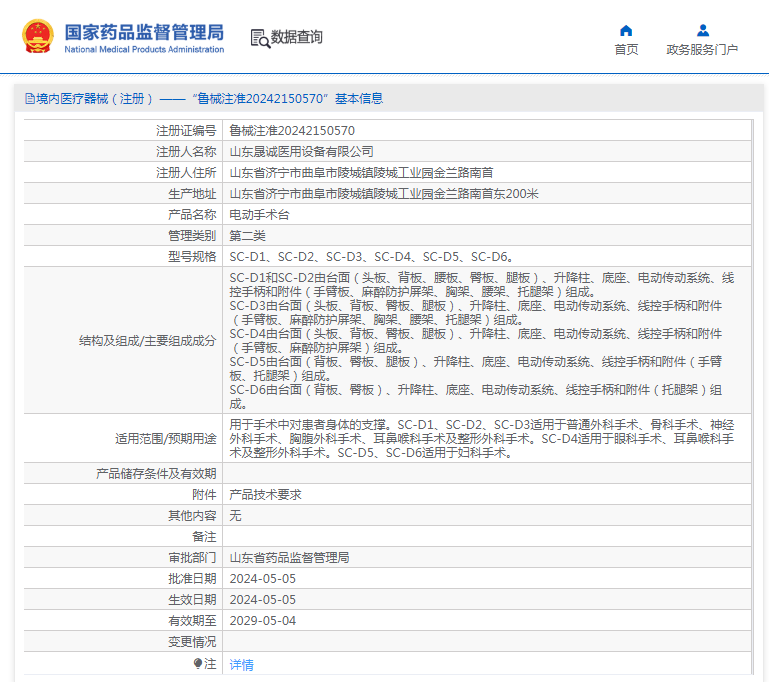Click 生效日期 value 2024-05-05
The width and height of the screenshot is (769, 682).
262,600
